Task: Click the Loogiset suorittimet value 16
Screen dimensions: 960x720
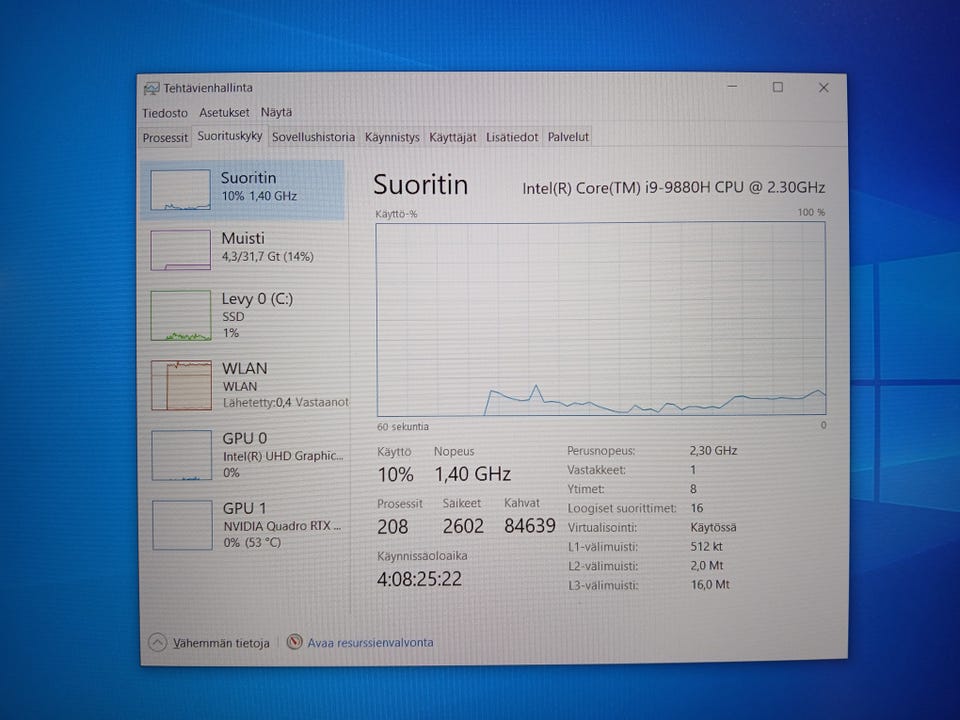Action: tap(697, 508)
